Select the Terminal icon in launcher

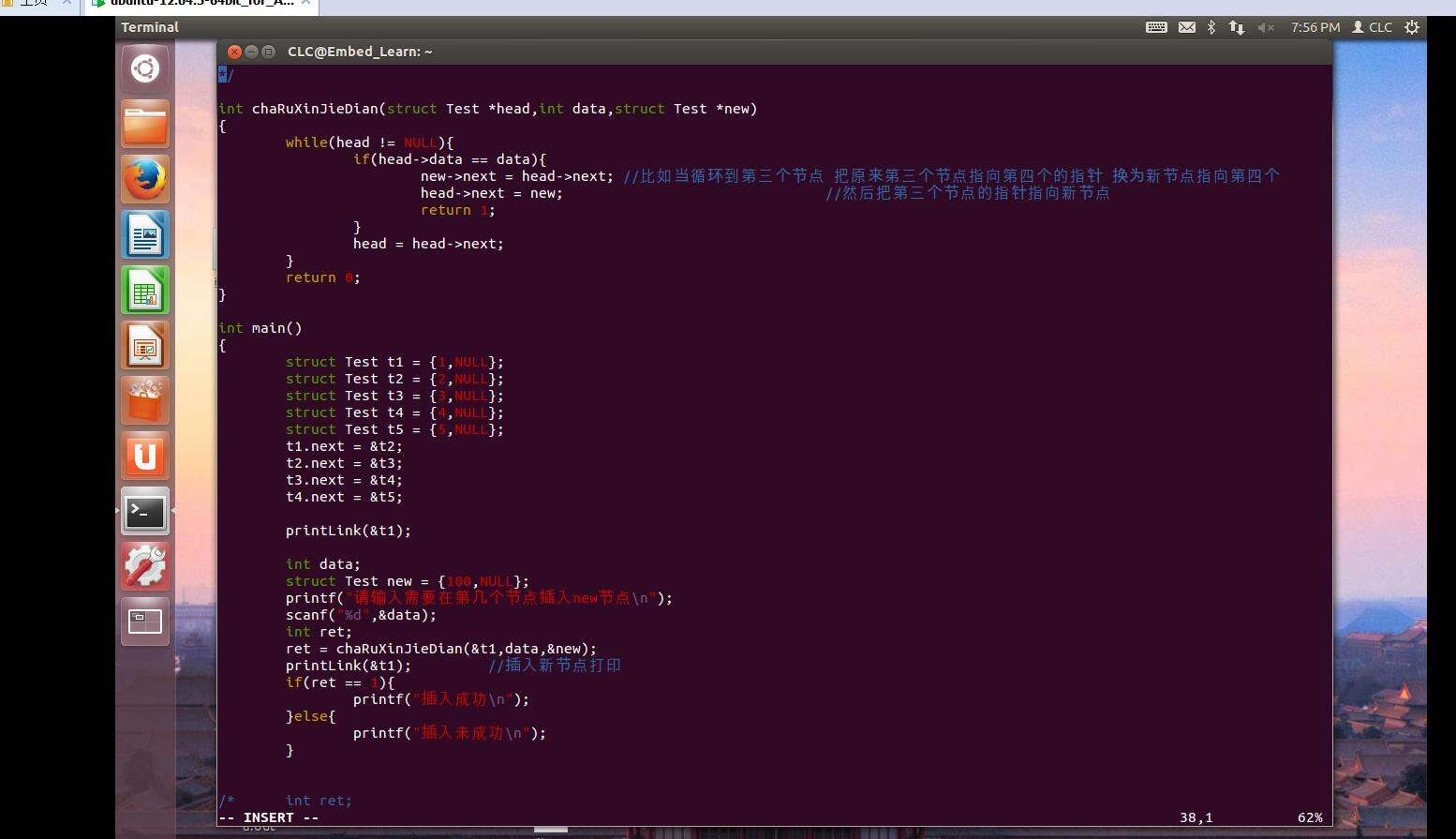point(145,512)
